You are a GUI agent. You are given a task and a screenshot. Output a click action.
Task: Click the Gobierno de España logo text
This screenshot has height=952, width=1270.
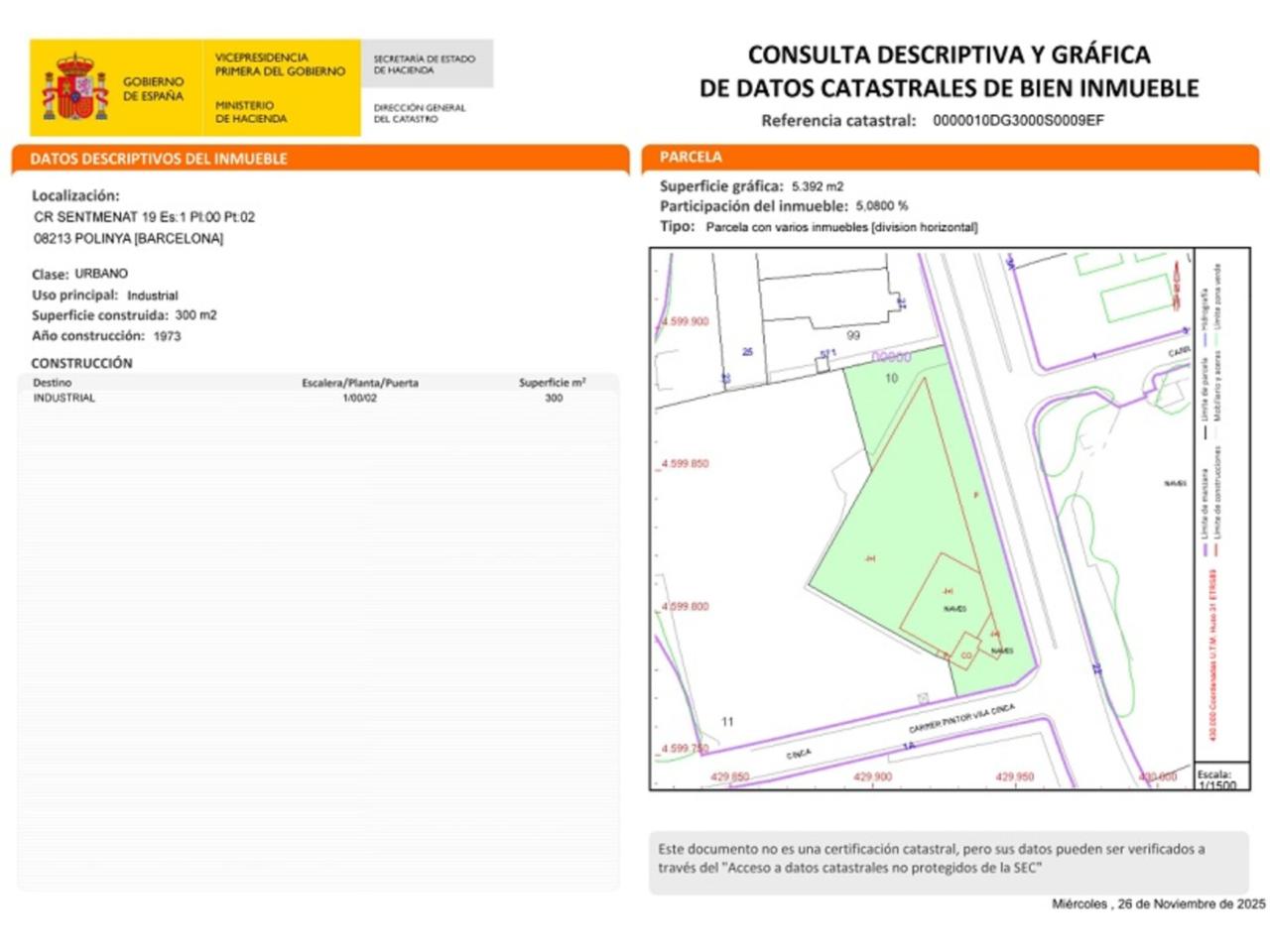(153, 88)
